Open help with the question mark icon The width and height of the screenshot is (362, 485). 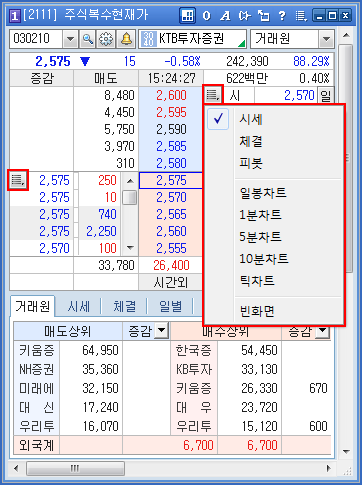click(x=282, y=16)
